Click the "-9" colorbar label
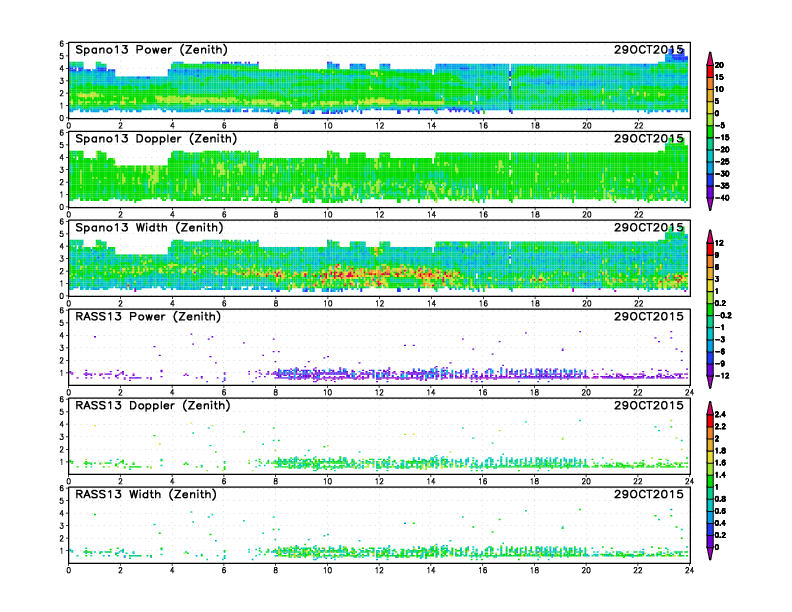 (x=720, y=364)
